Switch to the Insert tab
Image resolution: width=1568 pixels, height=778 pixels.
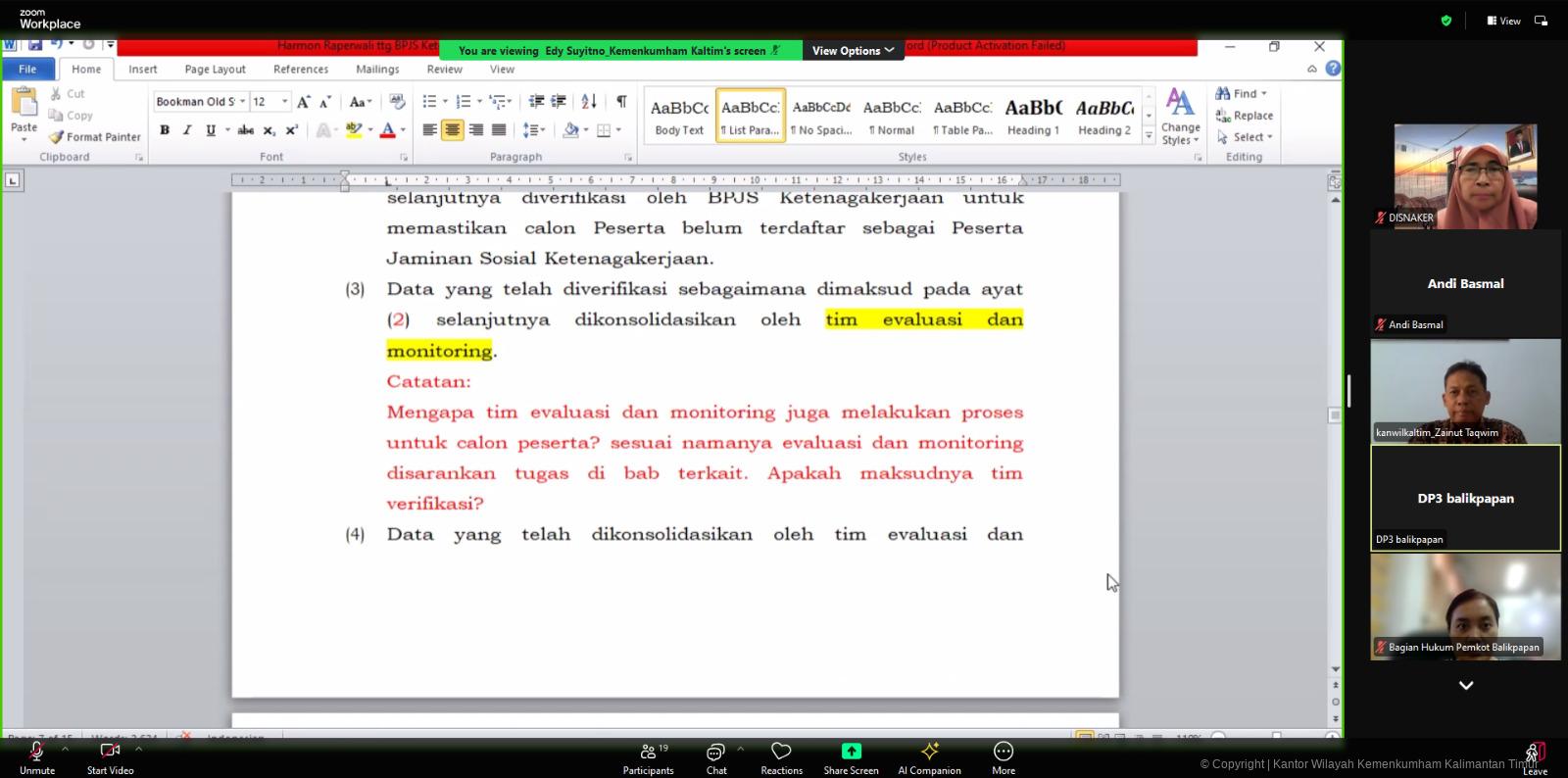(143, 70)
